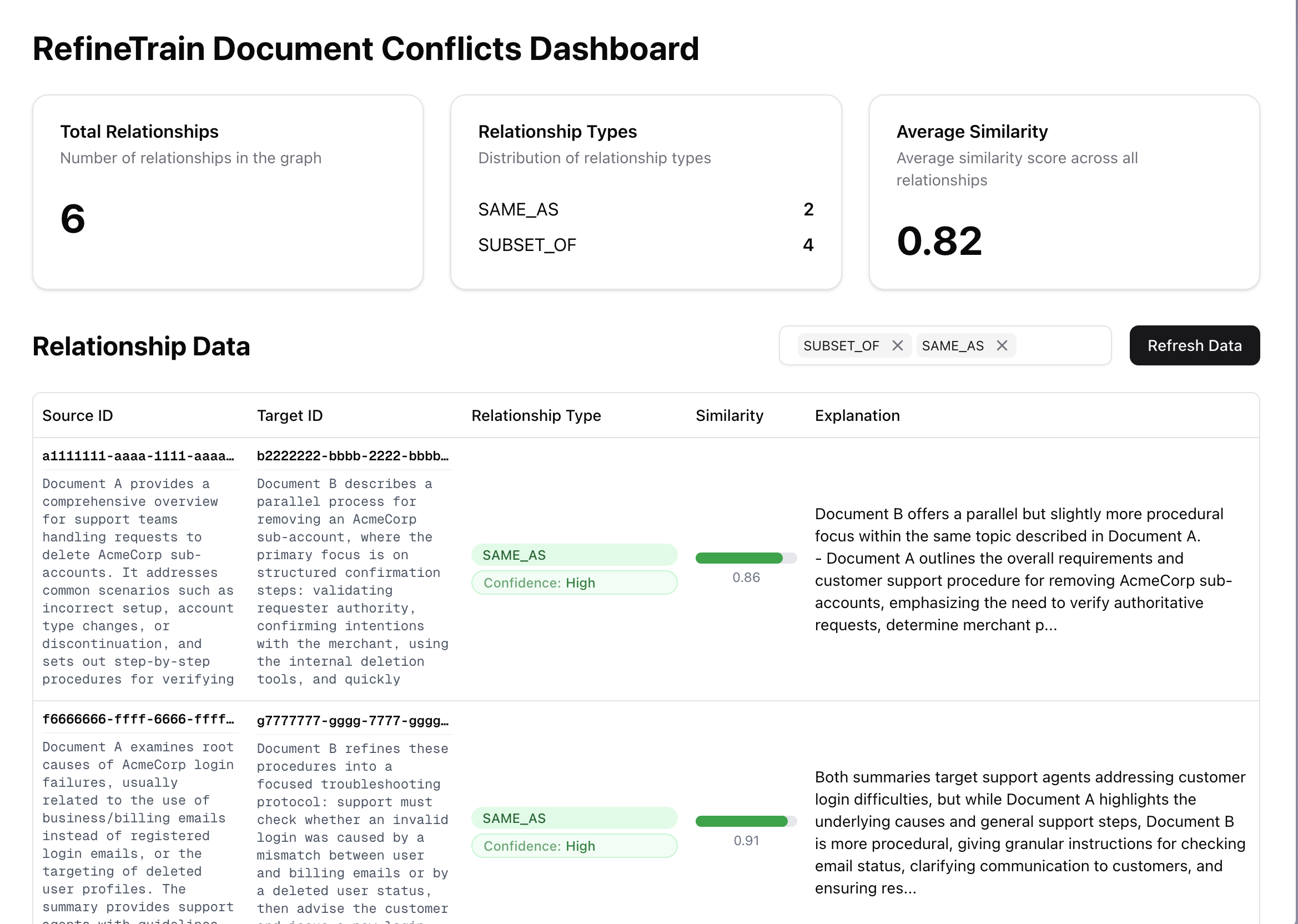
Task: Click the Target ID column header
Action: coord(289,415)
